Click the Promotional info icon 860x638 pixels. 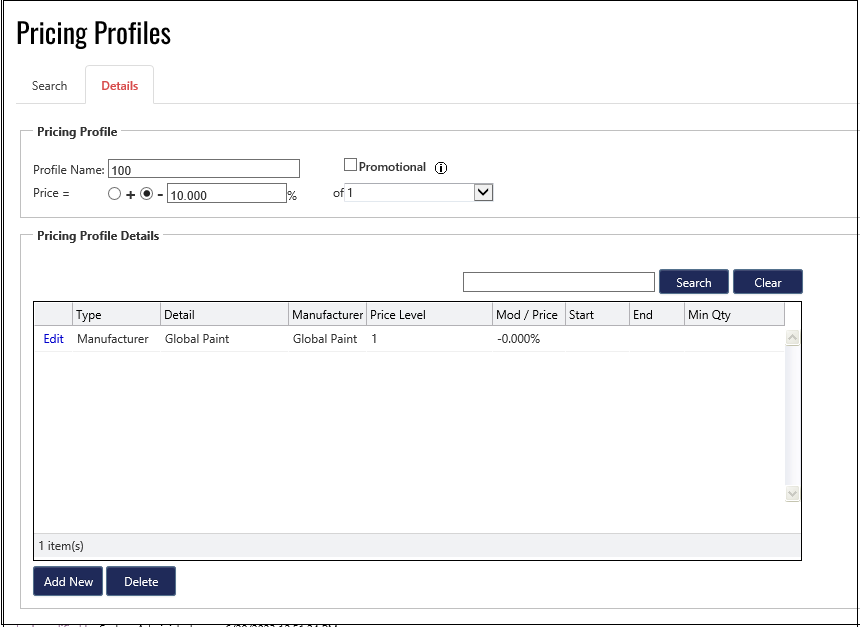point(441,168)
